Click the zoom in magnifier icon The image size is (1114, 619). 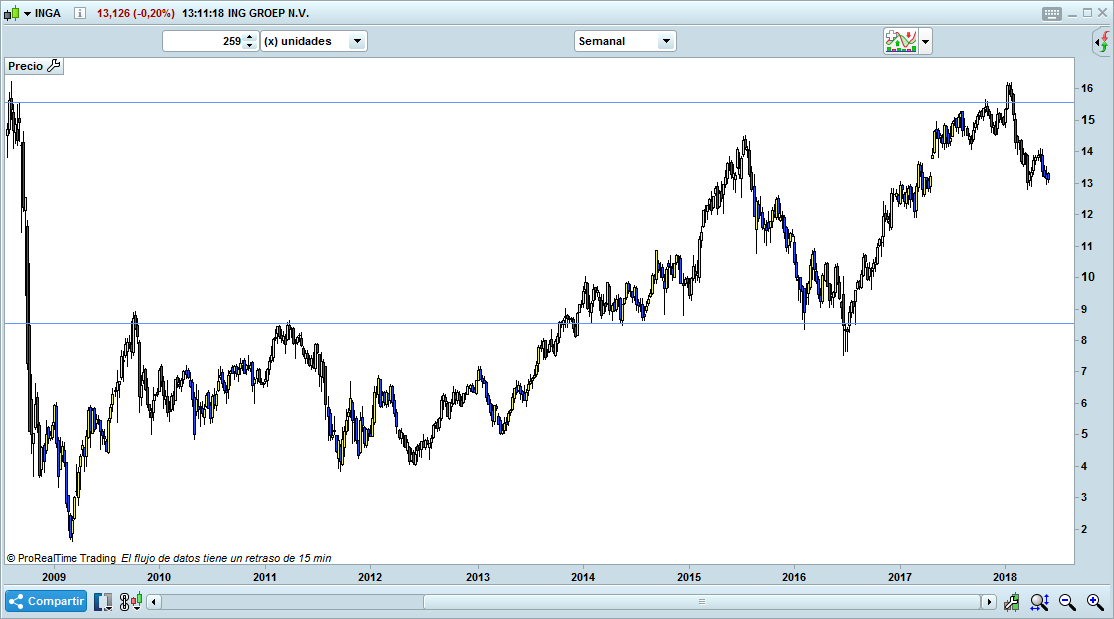point(1094,602)
